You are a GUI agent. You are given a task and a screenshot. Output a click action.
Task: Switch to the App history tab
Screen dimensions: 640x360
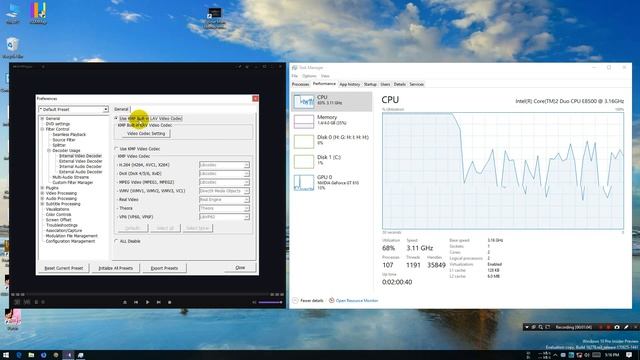[x=350, y=84]
